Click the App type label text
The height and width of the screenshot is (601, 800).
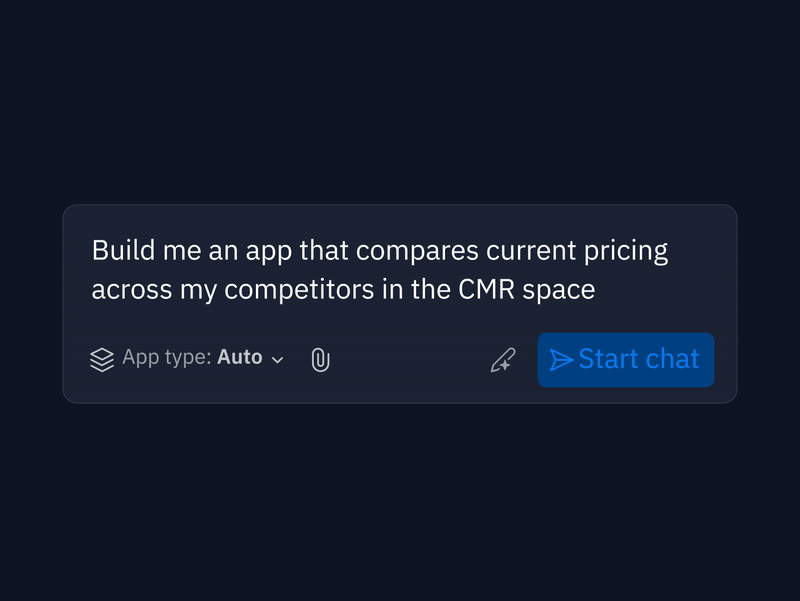point(166,358)
